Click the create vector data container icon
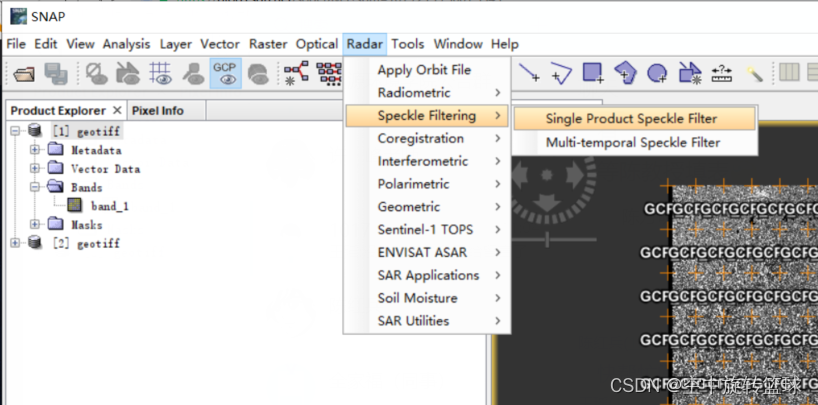 (x=690, y=74)
